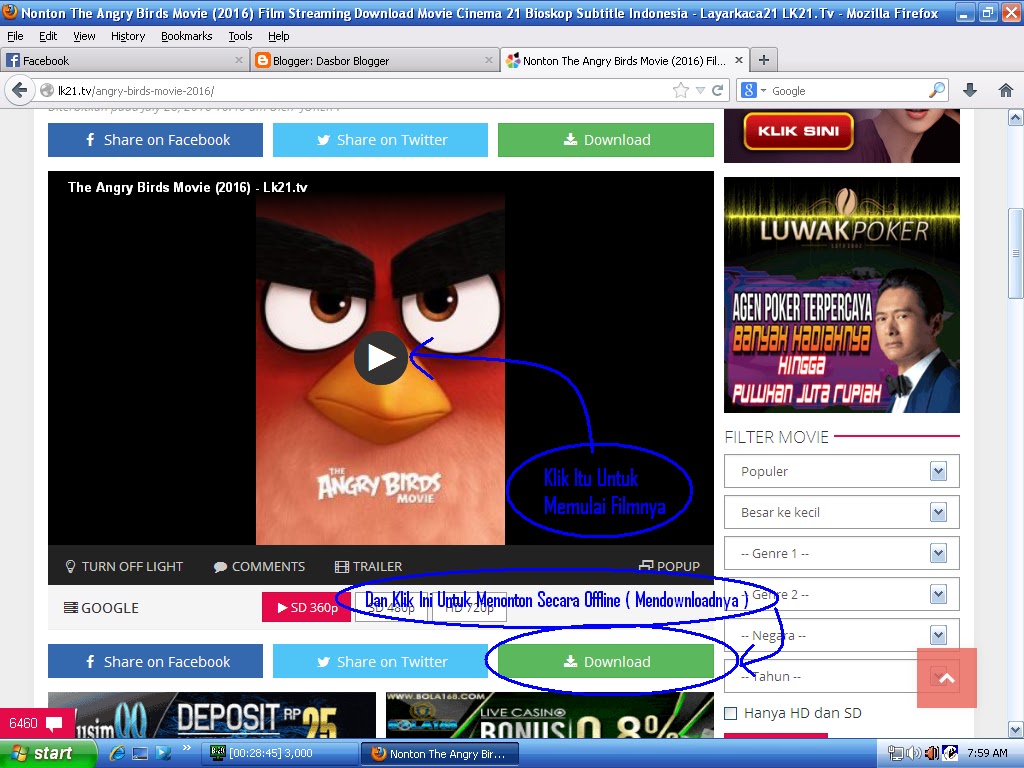Expand the Populer filter dropdown
Image resolution: width=1024 pixels, height=768 pixels.
point(841,471)
